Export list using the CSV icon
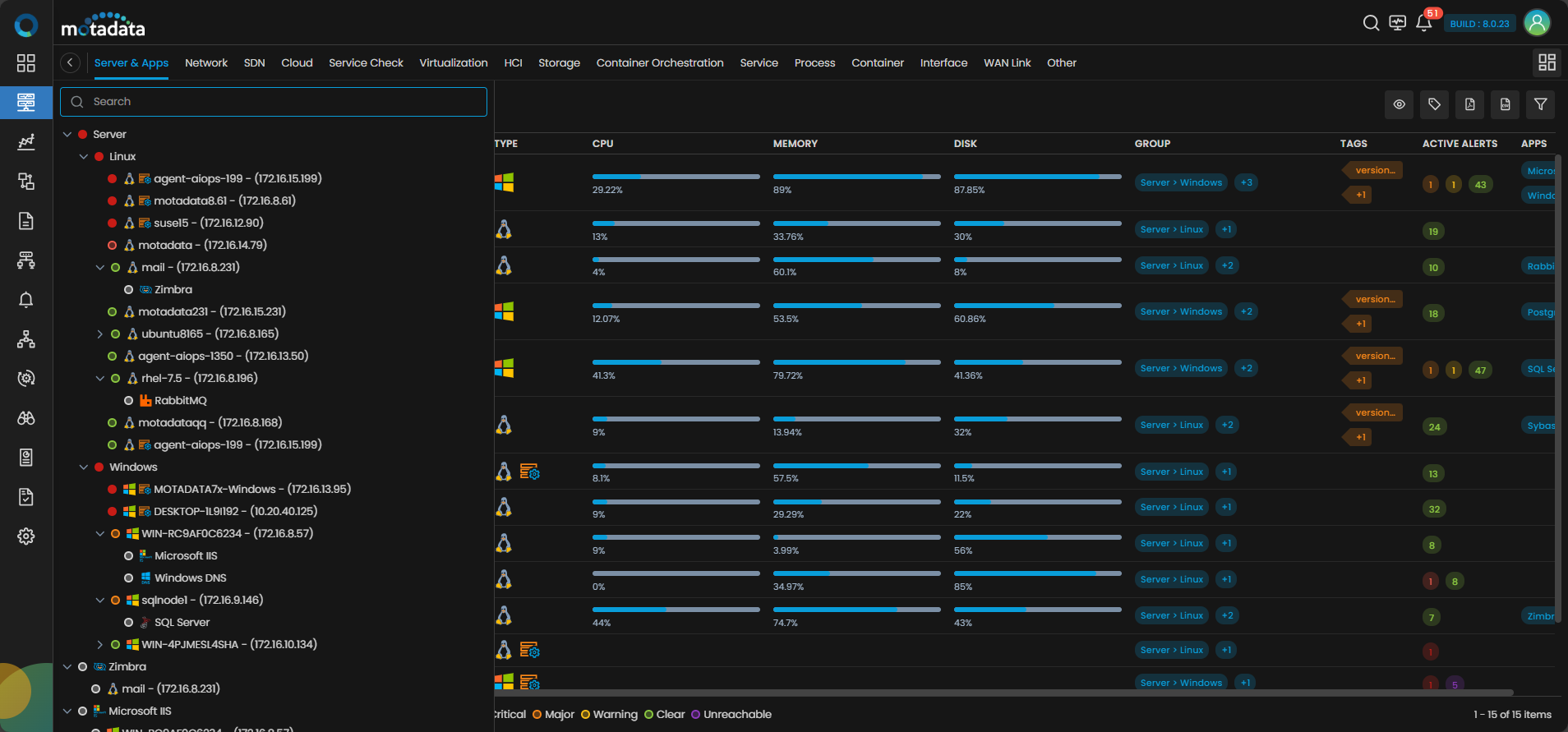 pos(1506,104)
